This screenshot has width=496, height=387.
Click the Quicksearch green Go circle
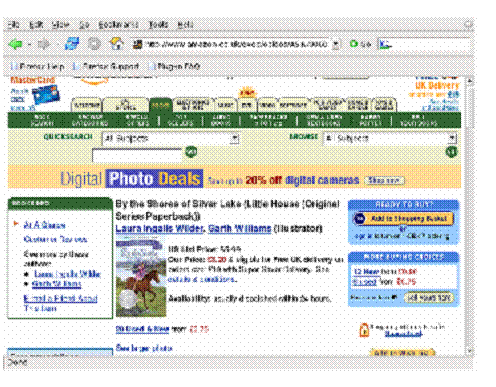(191, 152)
